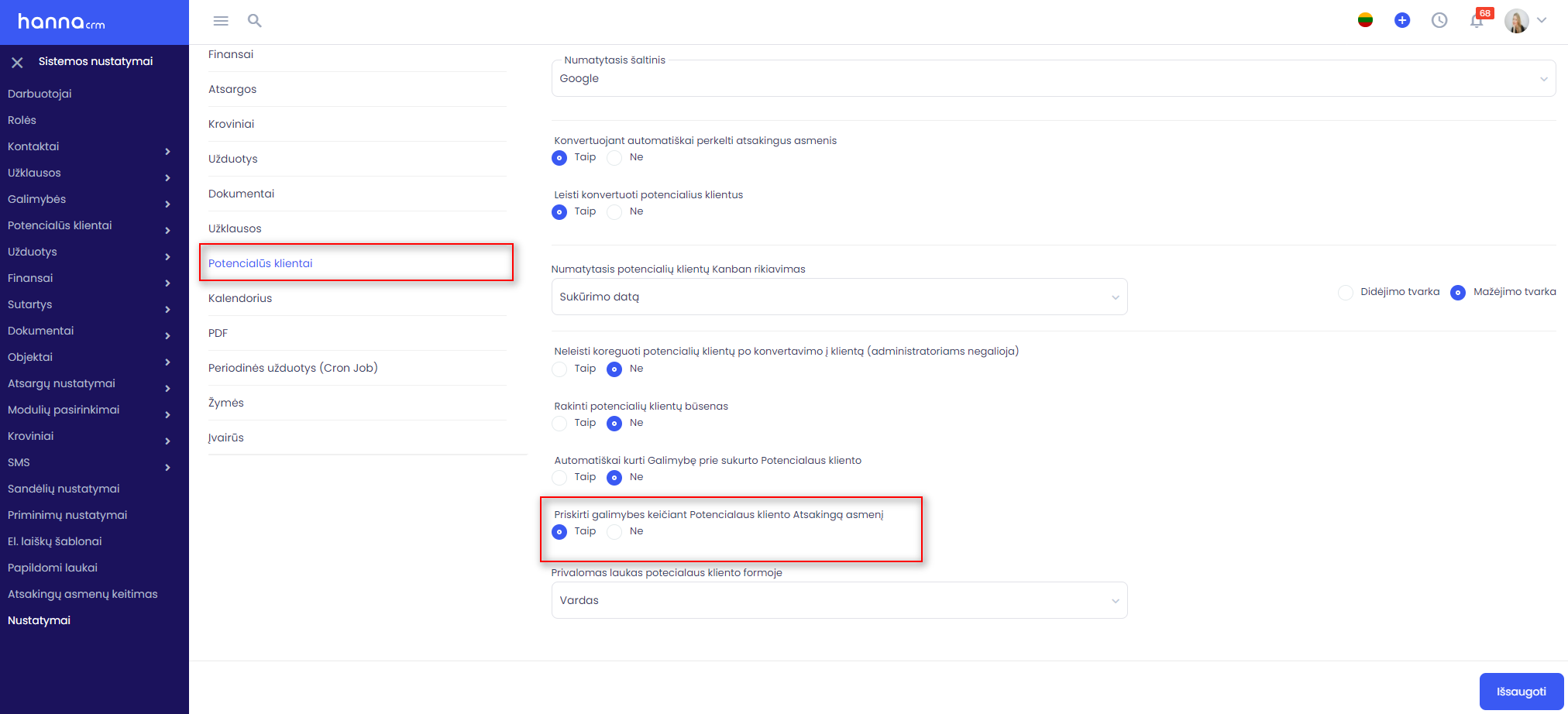1568x714 pixels.
Task: Expand Finansai sidebar chevron
Action: 167,283
